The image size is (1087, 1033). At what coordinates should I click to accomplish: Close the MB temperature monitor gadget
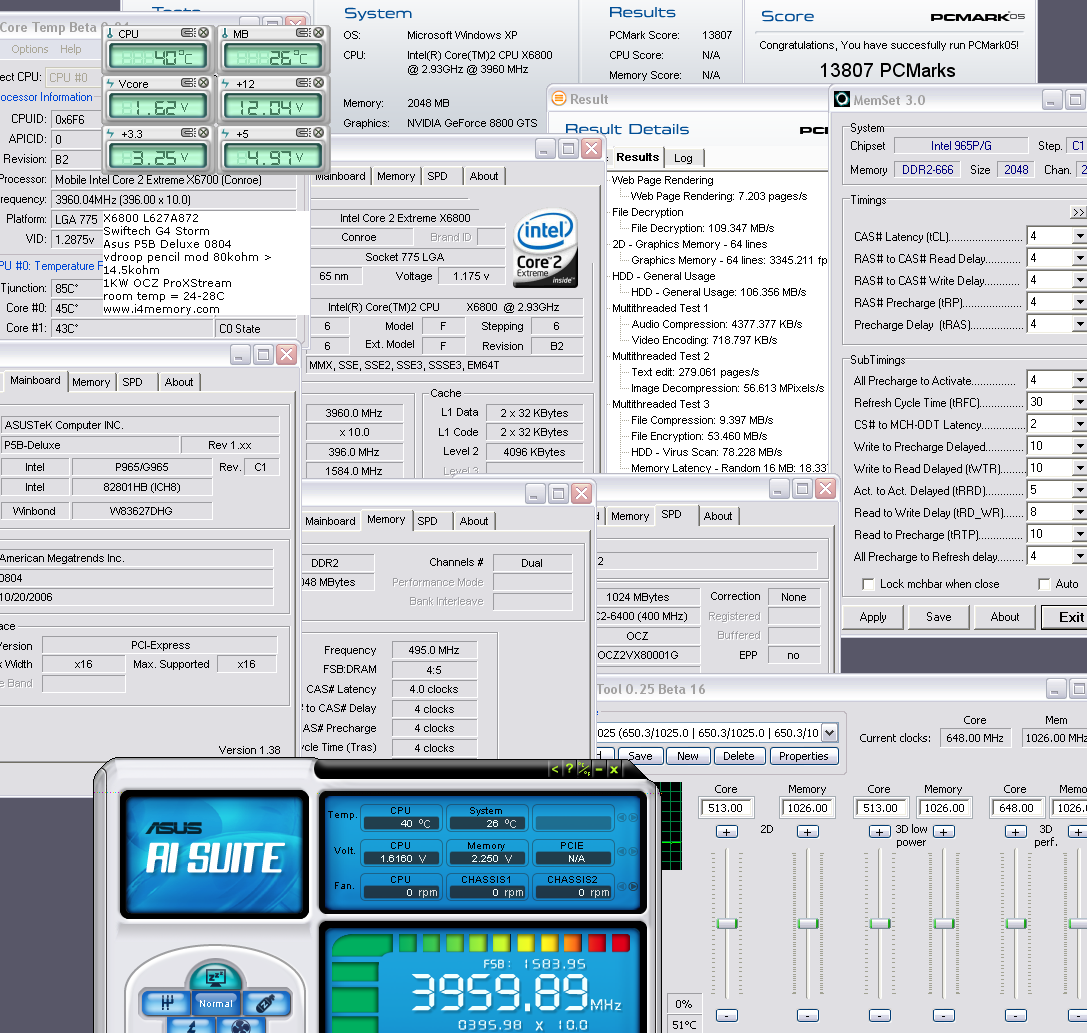(x=318, y=33)
